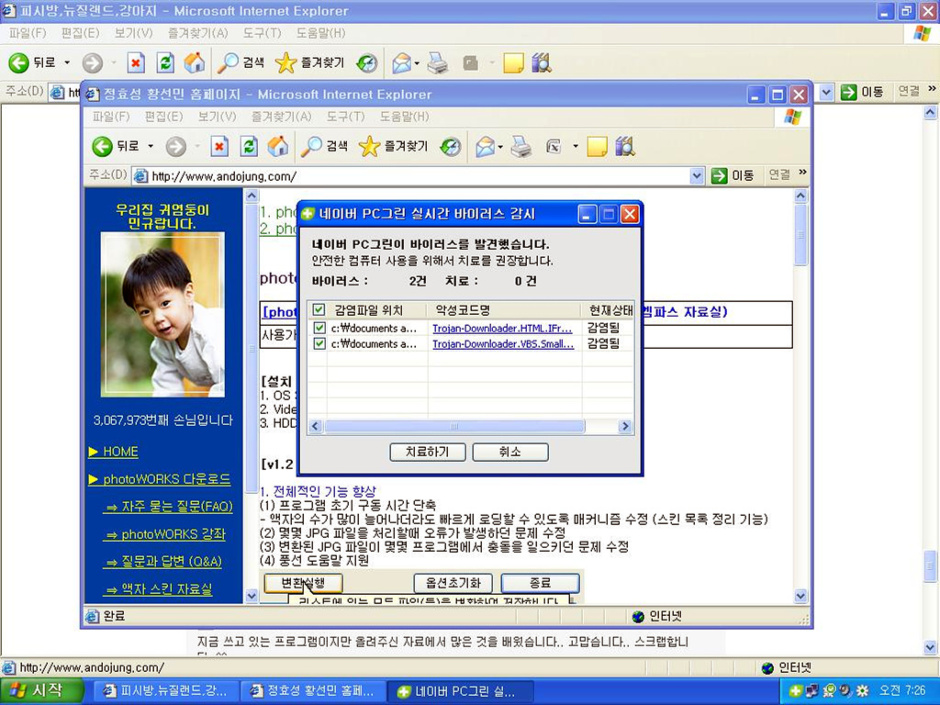Open the 자주 묻는 질문(FAQ) sidebar link
Viewport: 940px width, 705px height.
tap(168, 507)
